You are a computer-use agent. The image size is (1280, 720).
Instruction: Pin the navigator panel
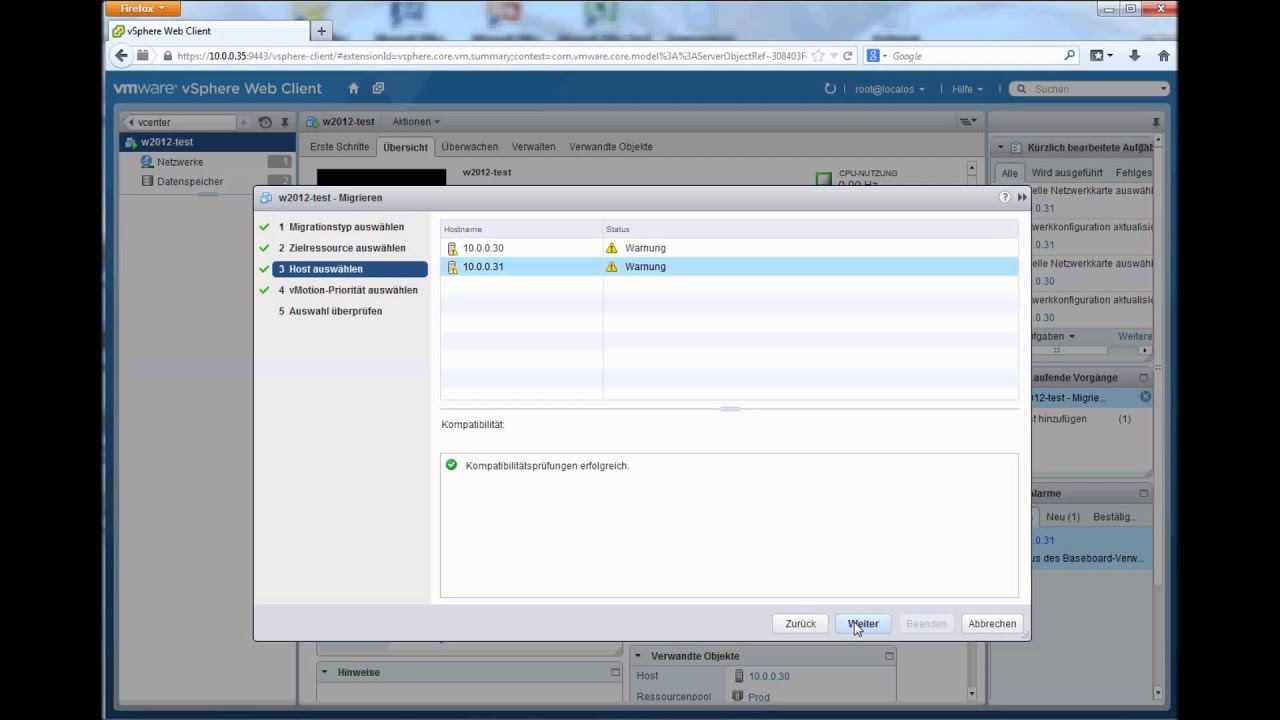point(285,122)
